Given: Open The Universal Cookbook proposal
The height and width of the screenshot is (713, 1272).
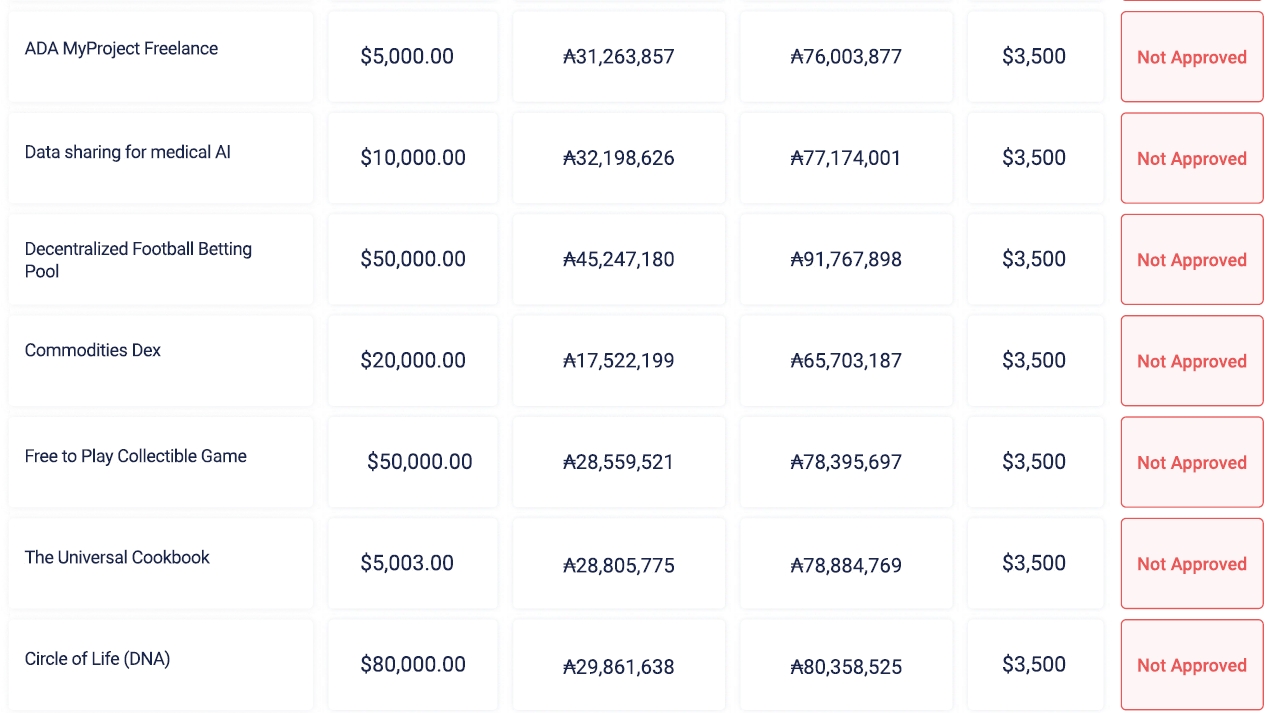Looking at the screenshot, I should pos(117,558).
